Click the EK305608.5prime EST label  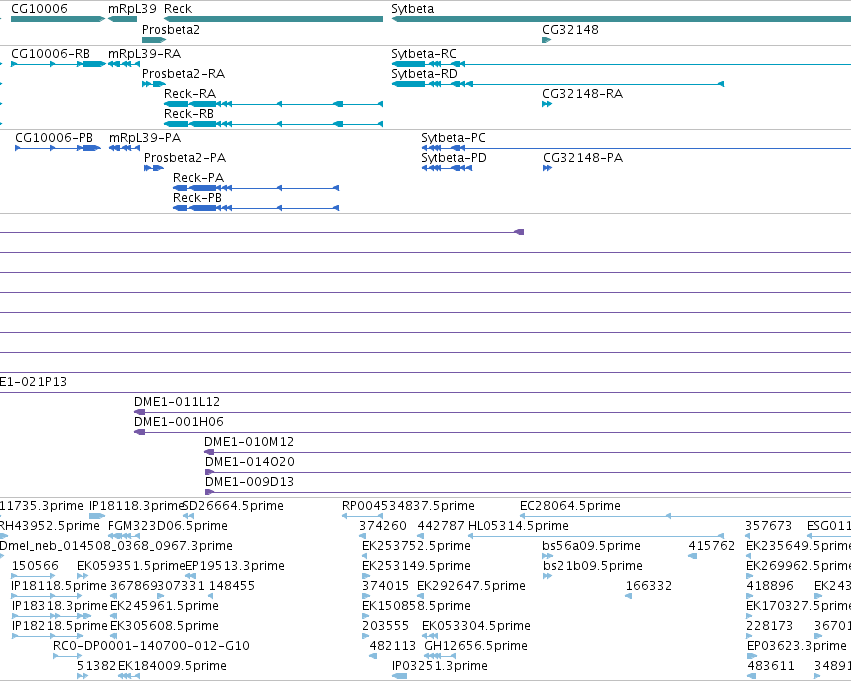point(164,626)
